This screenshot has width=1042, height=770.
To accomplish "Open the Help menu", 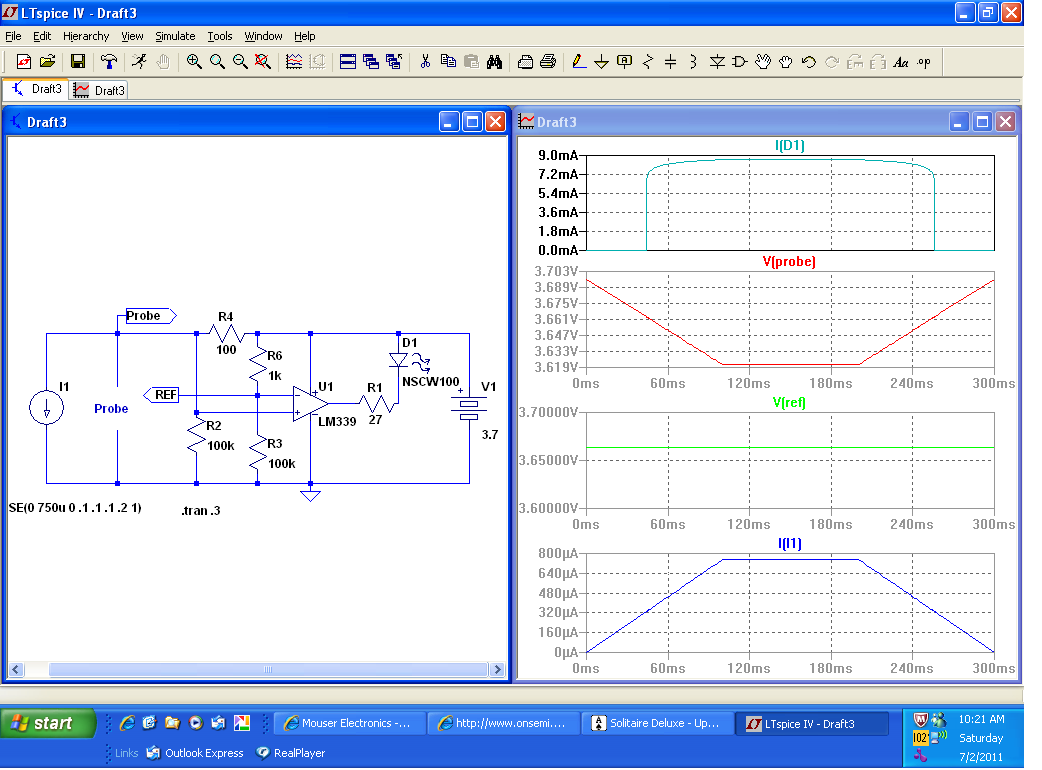I will pos(304,36).
